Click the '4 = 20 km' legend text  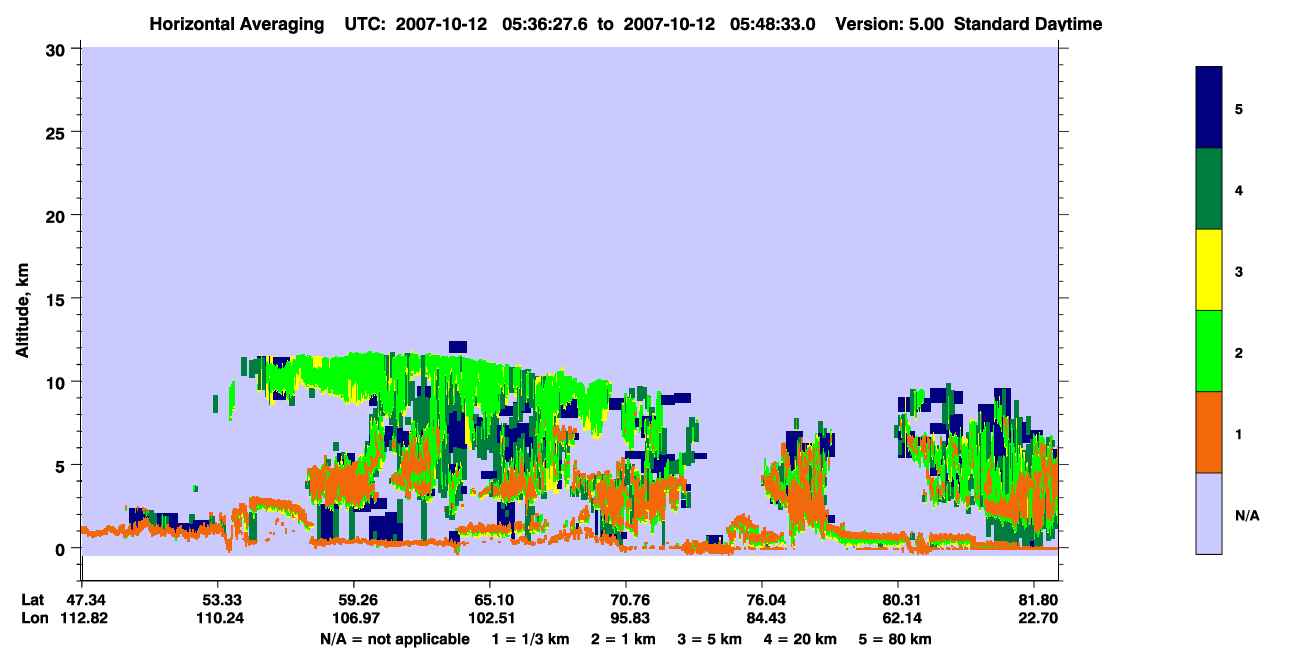(x=801, y=639)
